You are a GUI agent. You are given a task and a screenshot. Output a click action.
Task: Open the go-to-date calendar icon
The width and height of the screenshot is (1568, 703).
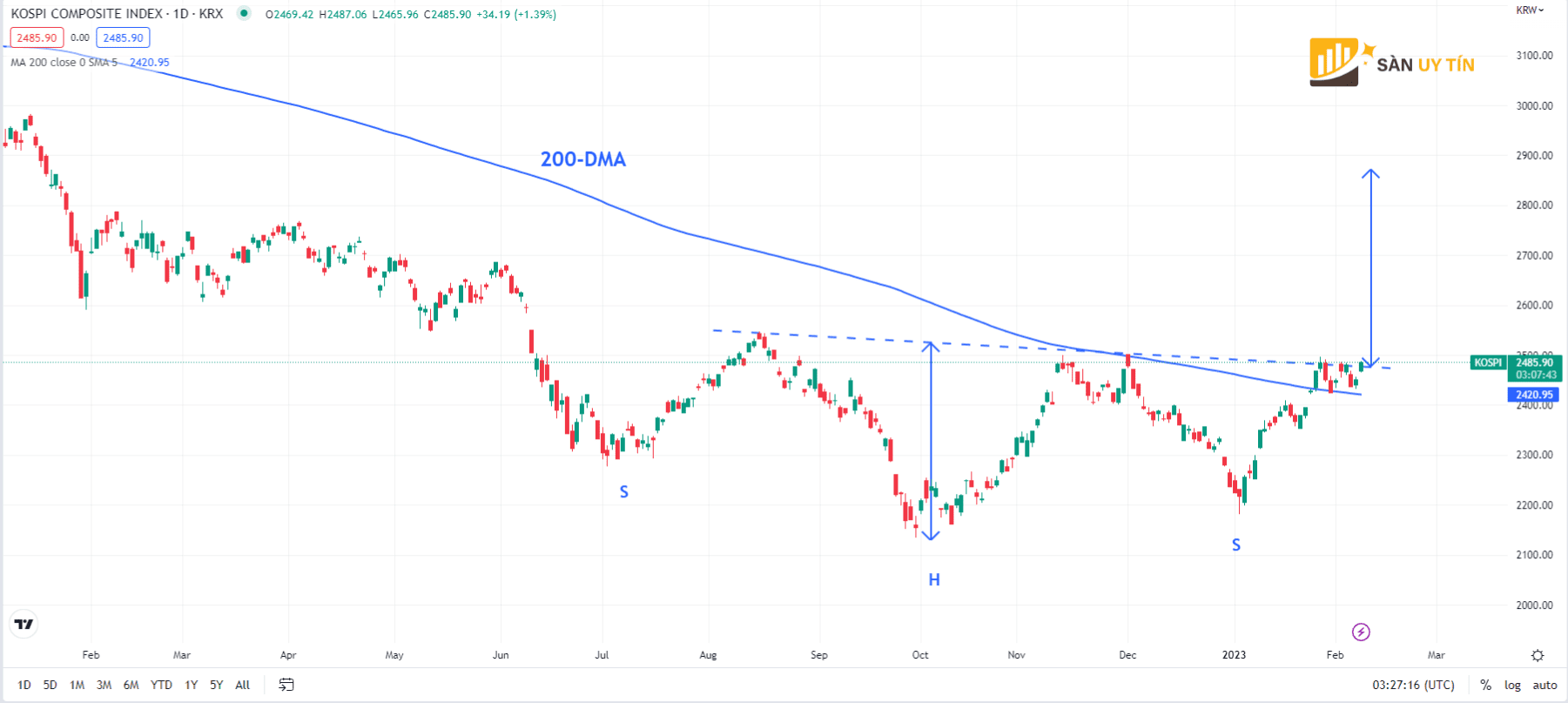[x=286, y=685]
